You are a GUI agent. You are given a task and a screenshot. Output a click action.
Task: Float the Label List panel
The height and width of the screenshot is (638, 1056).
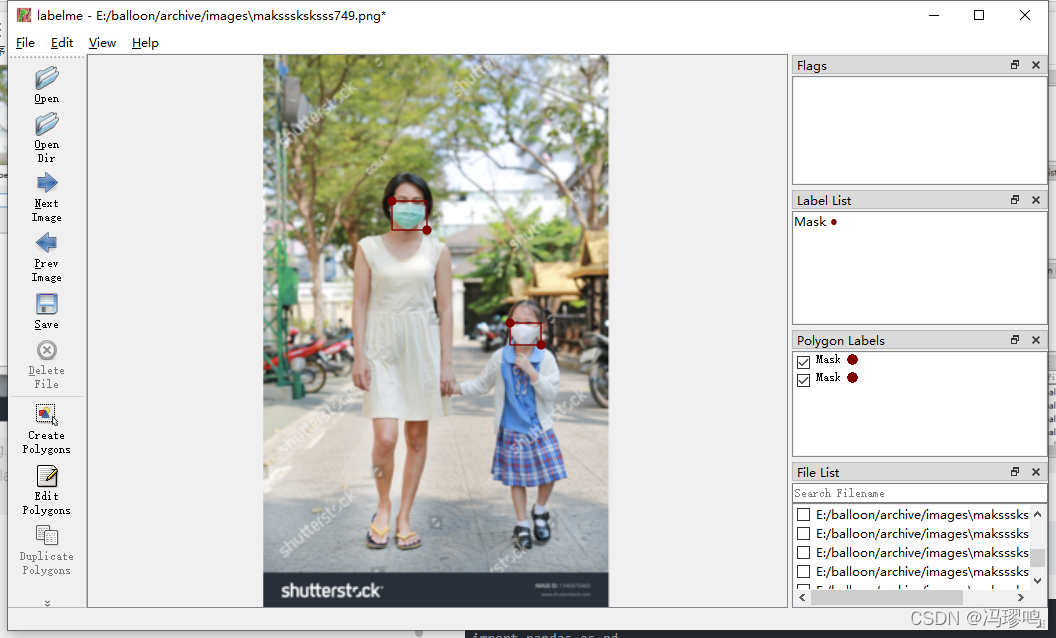pos(1015,199)
